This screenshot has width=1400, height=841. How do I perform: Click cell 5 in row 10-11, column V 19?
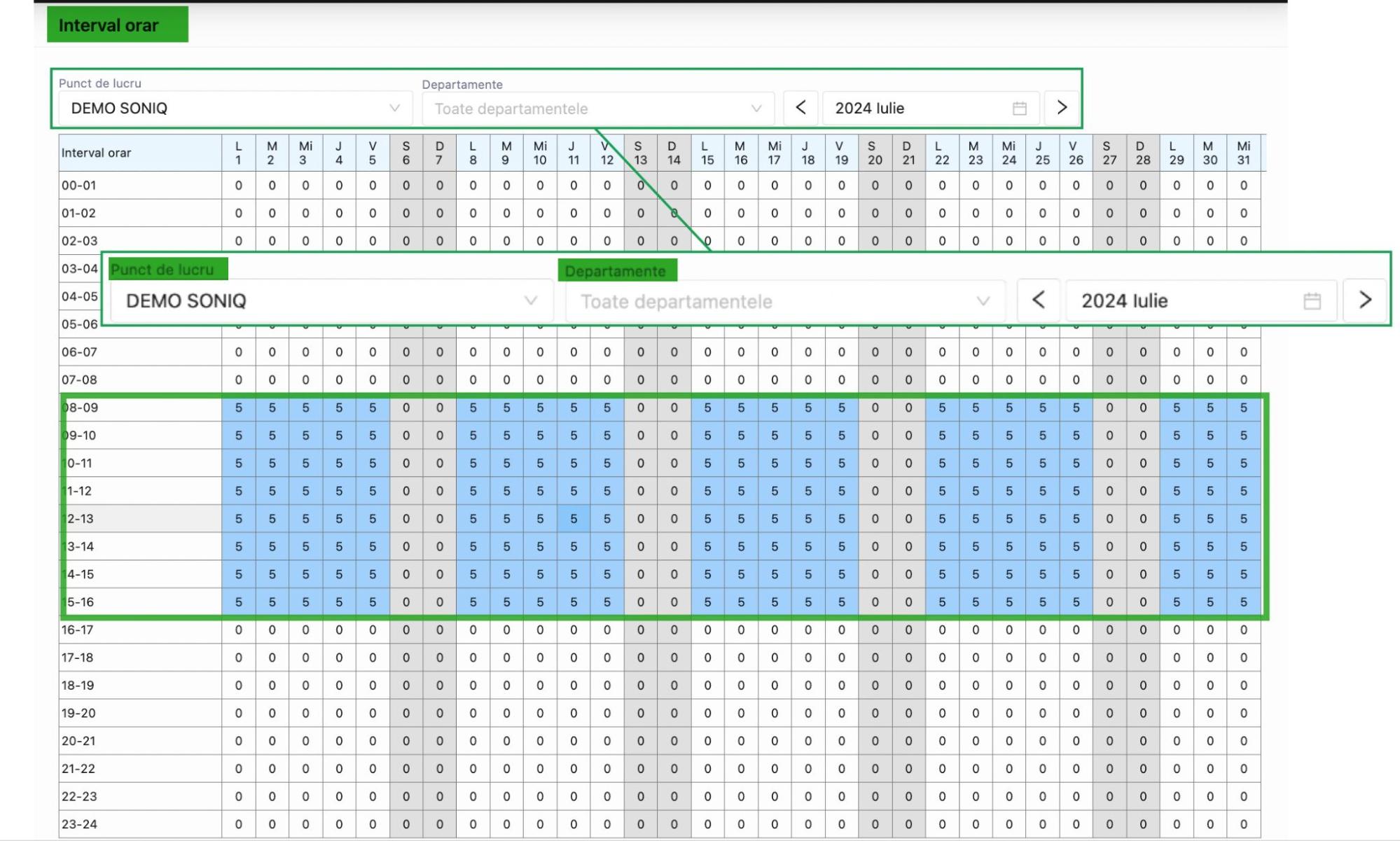coord(842,464)
